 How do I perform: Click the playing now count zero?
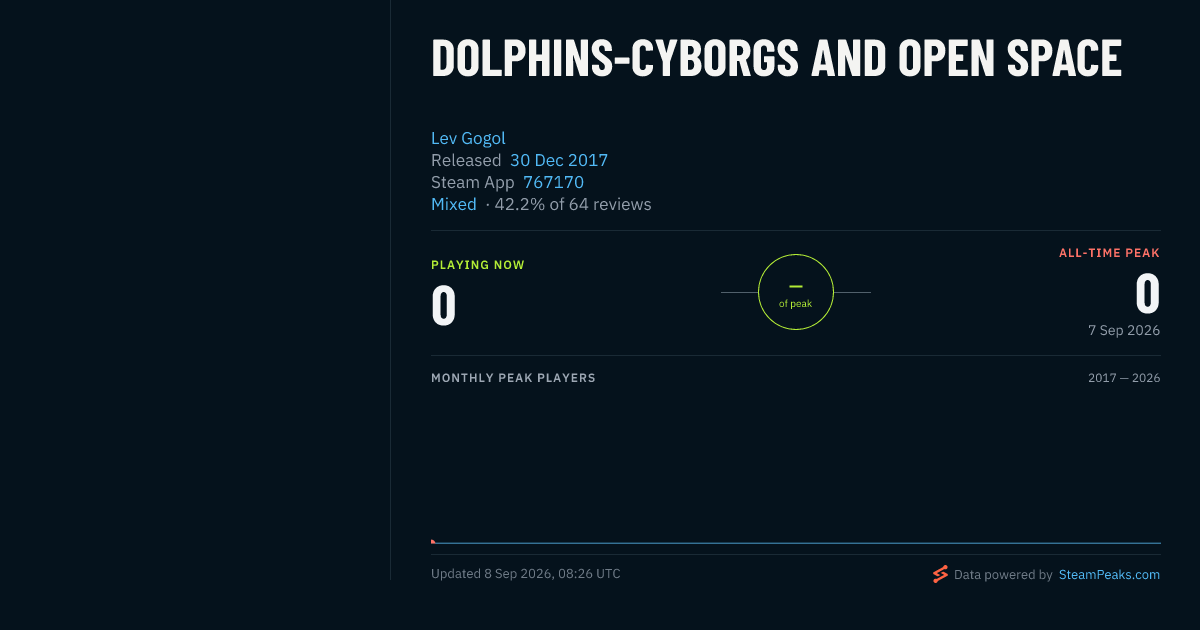[x=444, y=306]
